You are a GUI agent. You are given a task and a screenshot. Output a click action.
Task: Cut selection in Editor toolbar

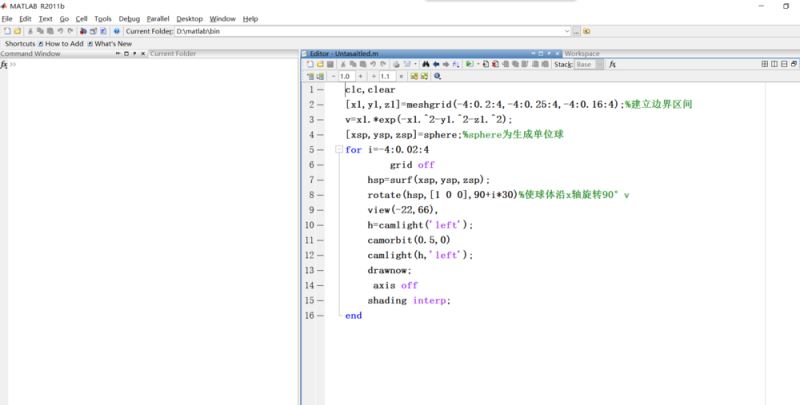coord(343,64)
